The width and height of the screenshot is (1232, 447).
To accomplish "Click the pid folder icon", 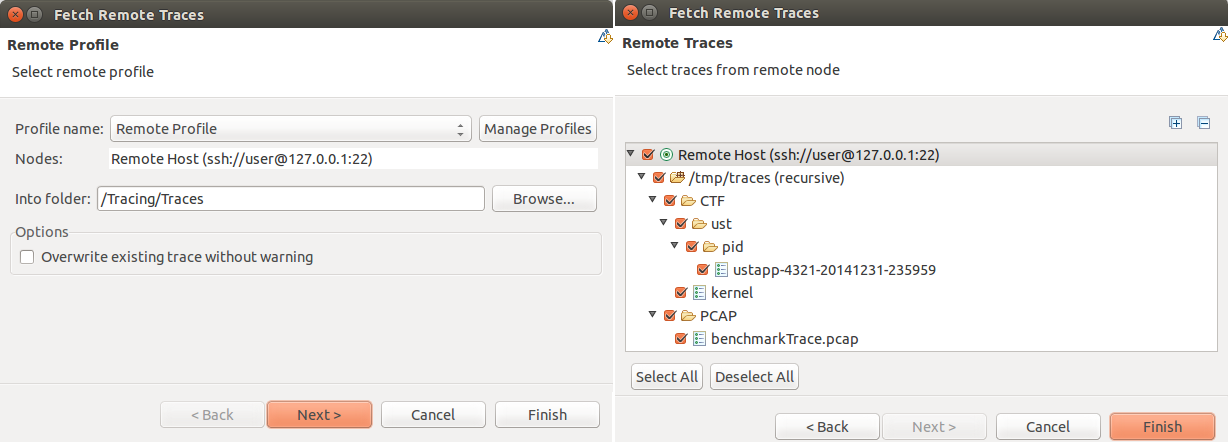I will click(710, 247).
